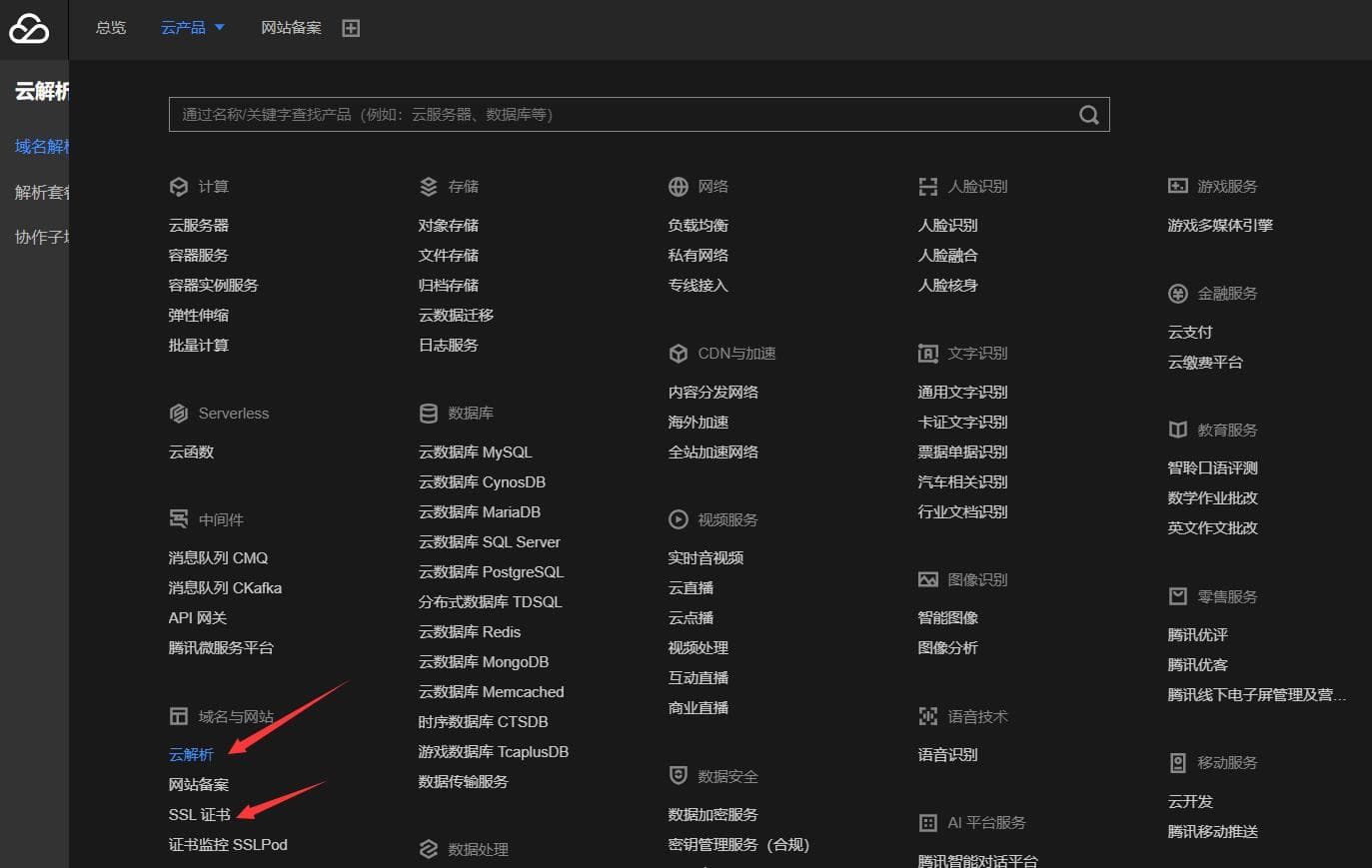1372x868 pixels.
Task: Click the 人脸识别 category icon
Action: tap(928, 187)
